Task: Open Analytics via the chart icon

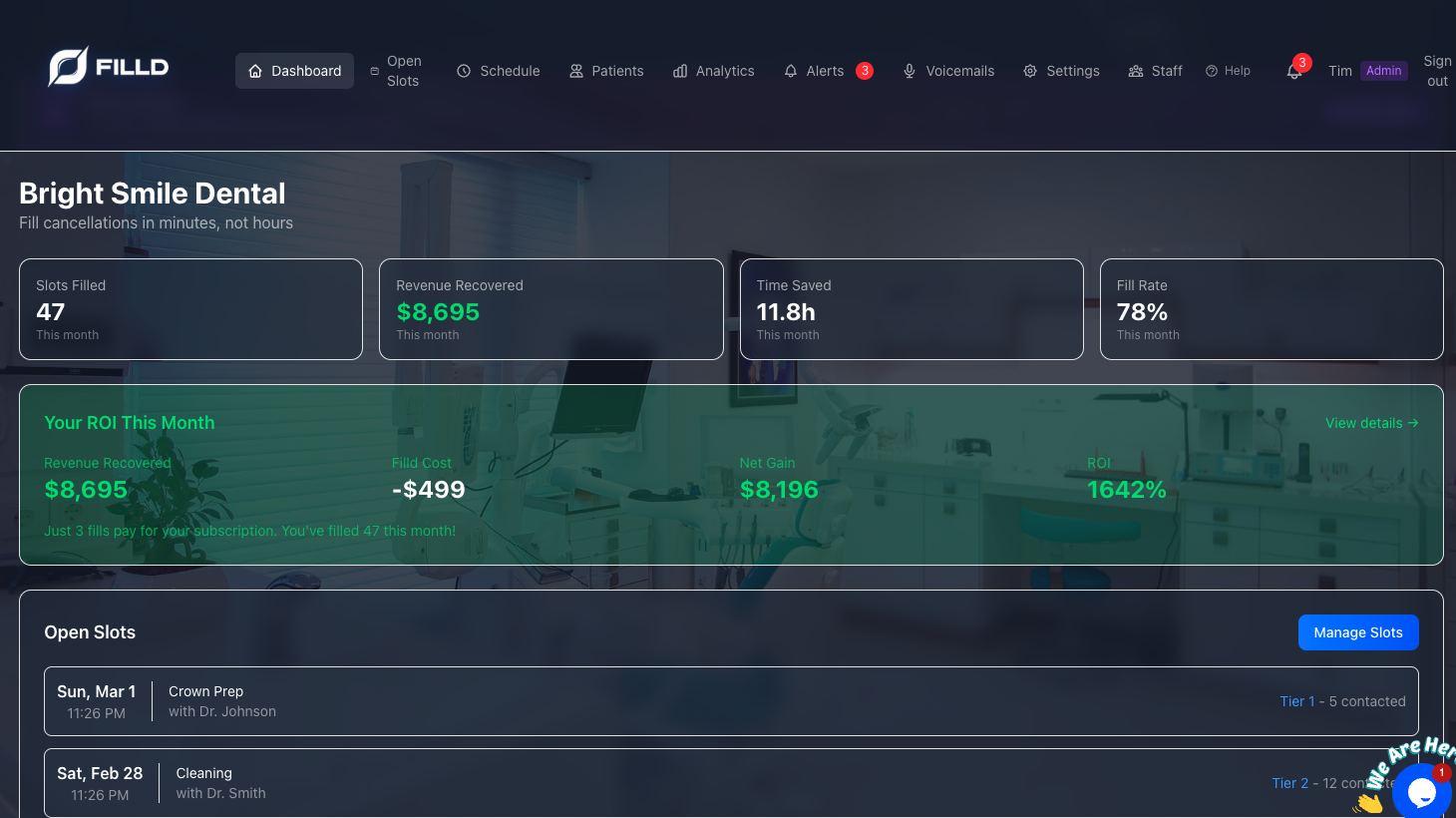Action: click(681, 71)
